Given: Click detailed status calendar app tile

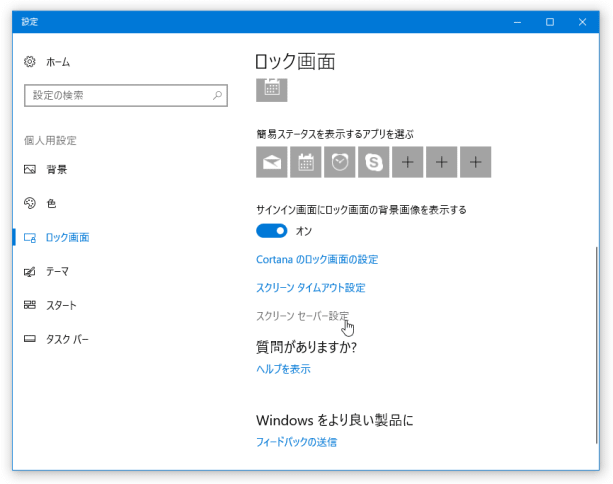Looking at the screenshot, I should tap(272, 90).
